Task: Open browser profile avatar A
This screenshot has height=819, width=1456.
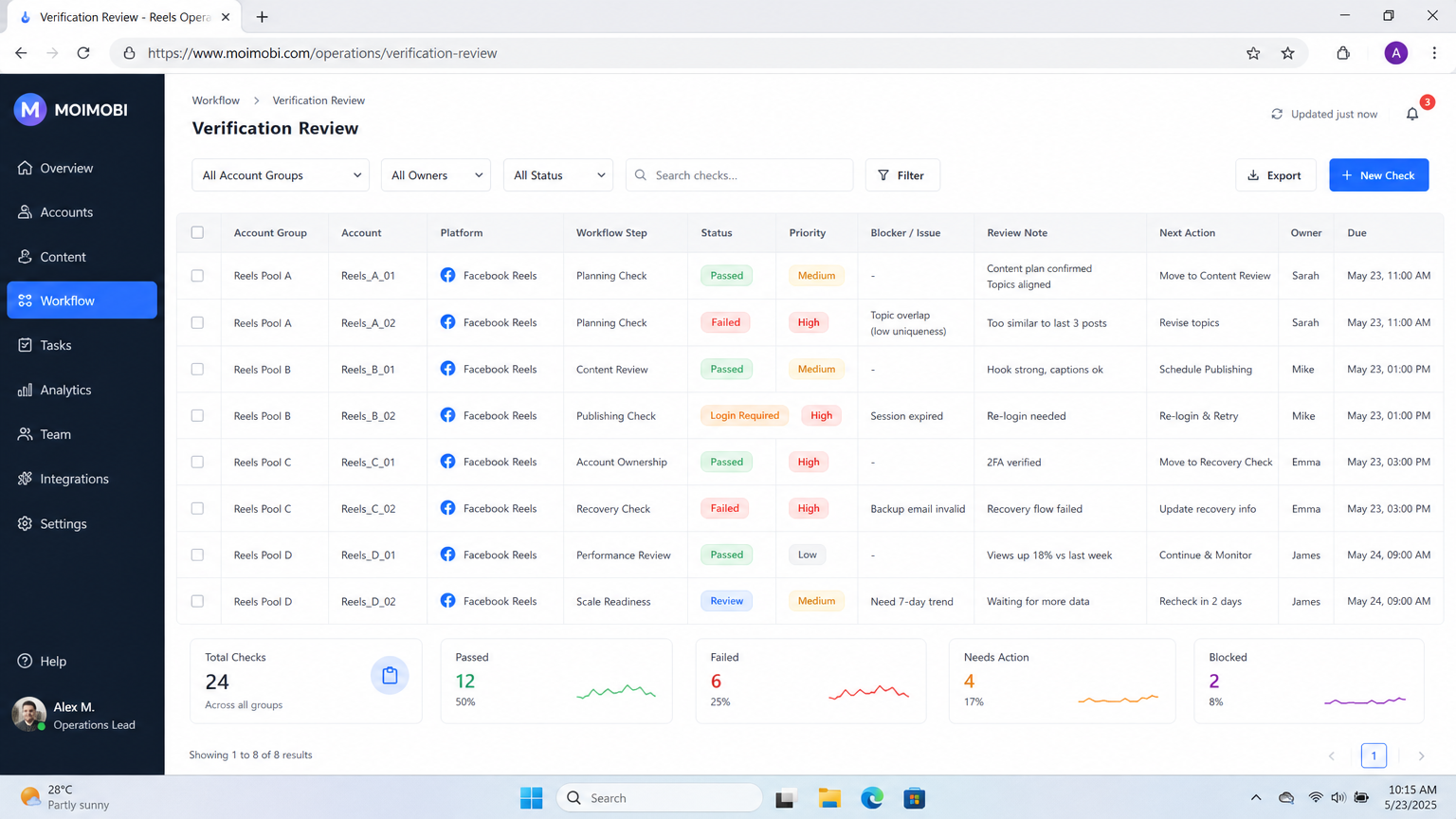Action: tap(1395, 53)
